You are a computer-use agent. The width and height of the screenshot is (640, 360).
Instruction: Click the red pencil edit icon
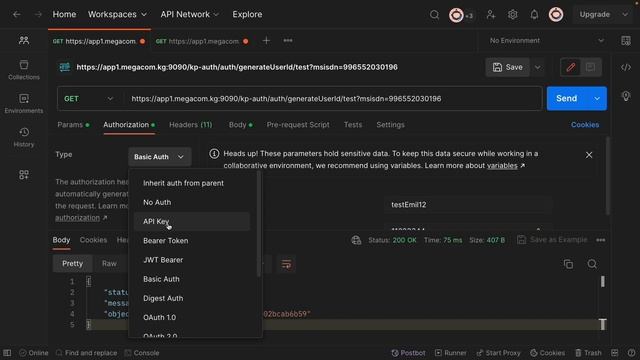pyautogui.click(x=571, y=67)
